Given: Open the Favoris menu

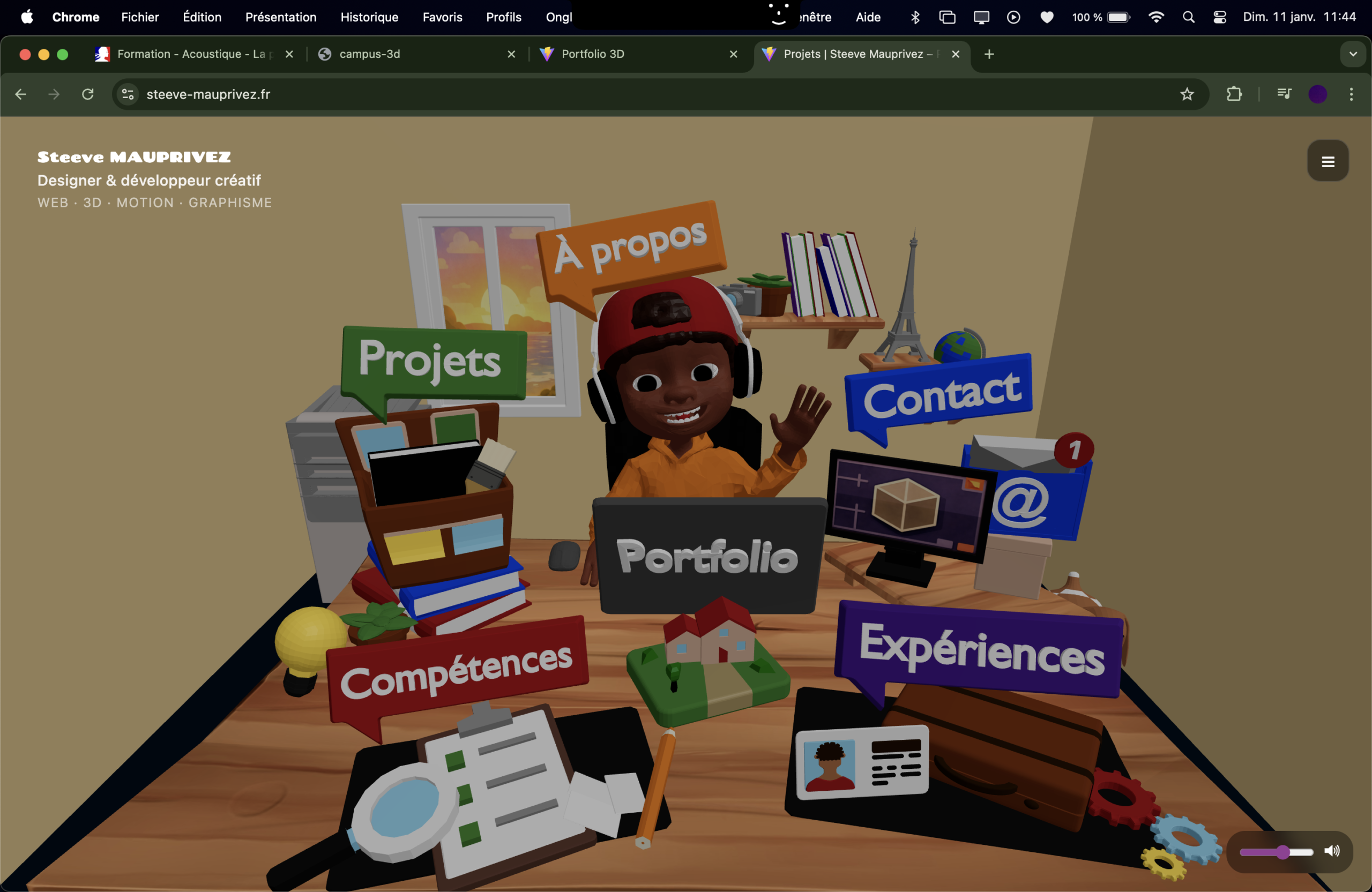Looking at the screenshot, I should click(442, 17).
